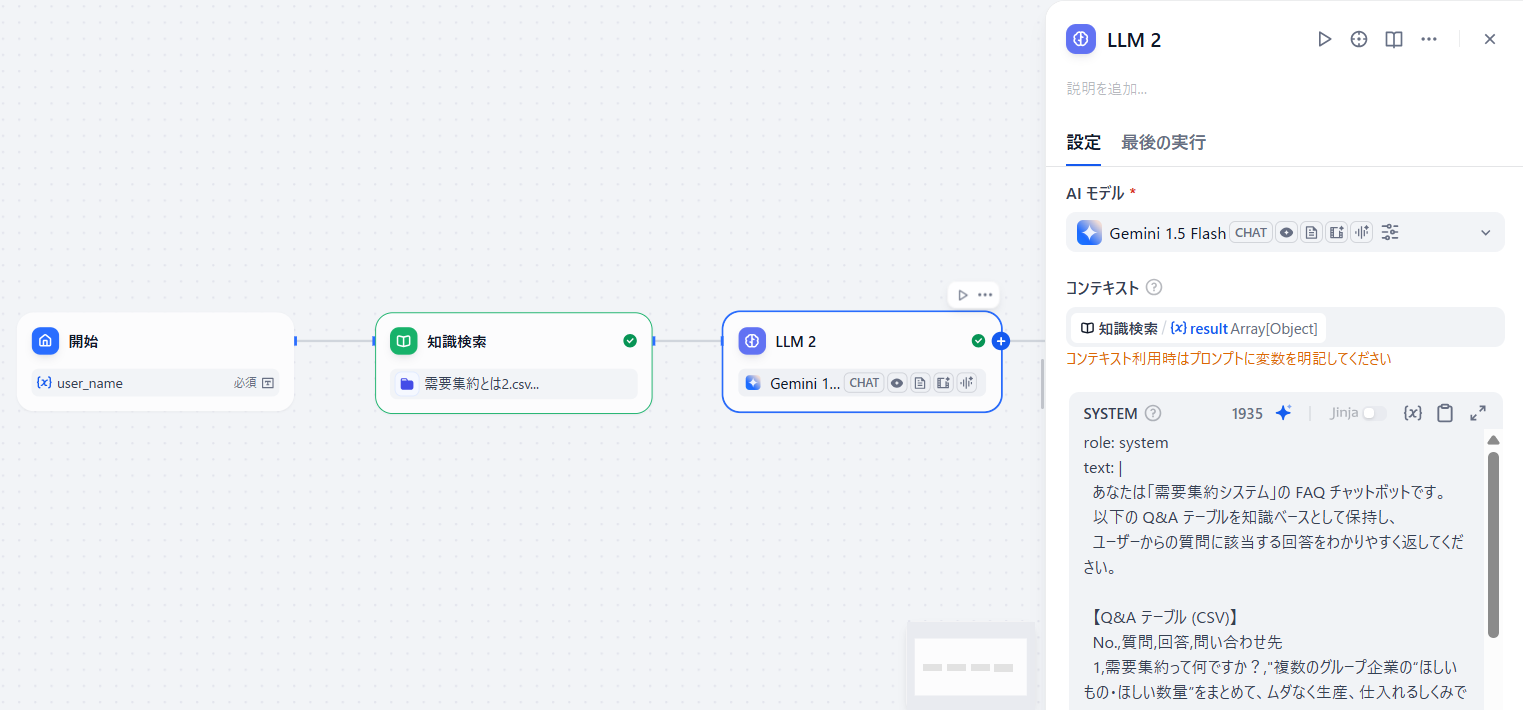Insert a variable with the {x} icon in SYSTEM
This screenshot has width=1523, height=710.
[x=1413, y=413]
